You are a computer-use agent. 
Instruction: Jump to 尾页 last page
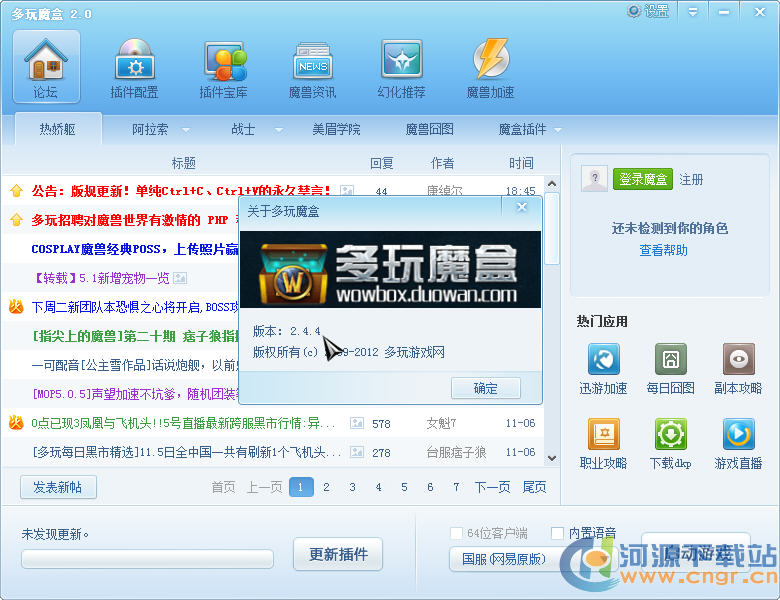click(534, 487)
